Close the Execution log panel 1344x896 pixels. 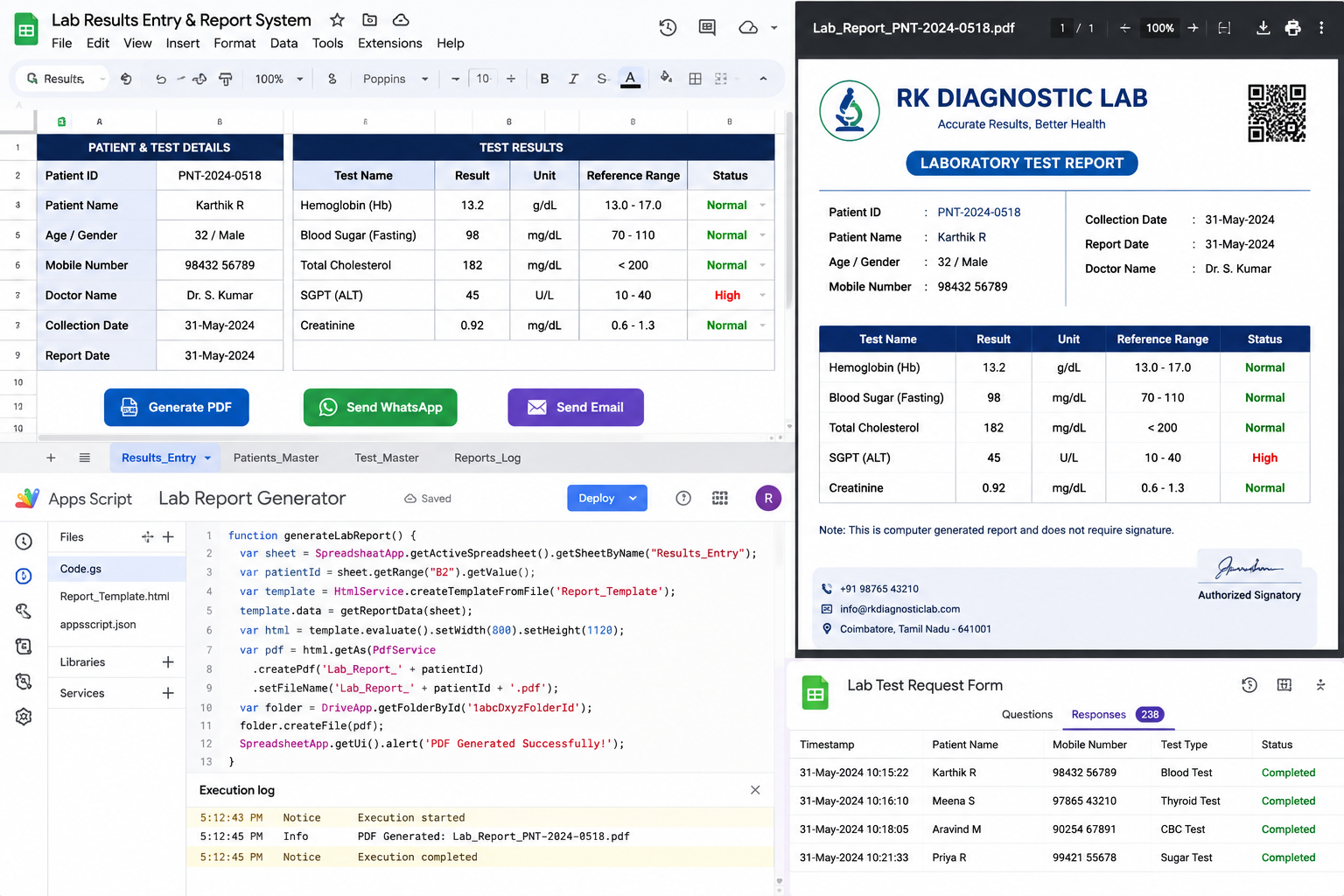[755, 790]
